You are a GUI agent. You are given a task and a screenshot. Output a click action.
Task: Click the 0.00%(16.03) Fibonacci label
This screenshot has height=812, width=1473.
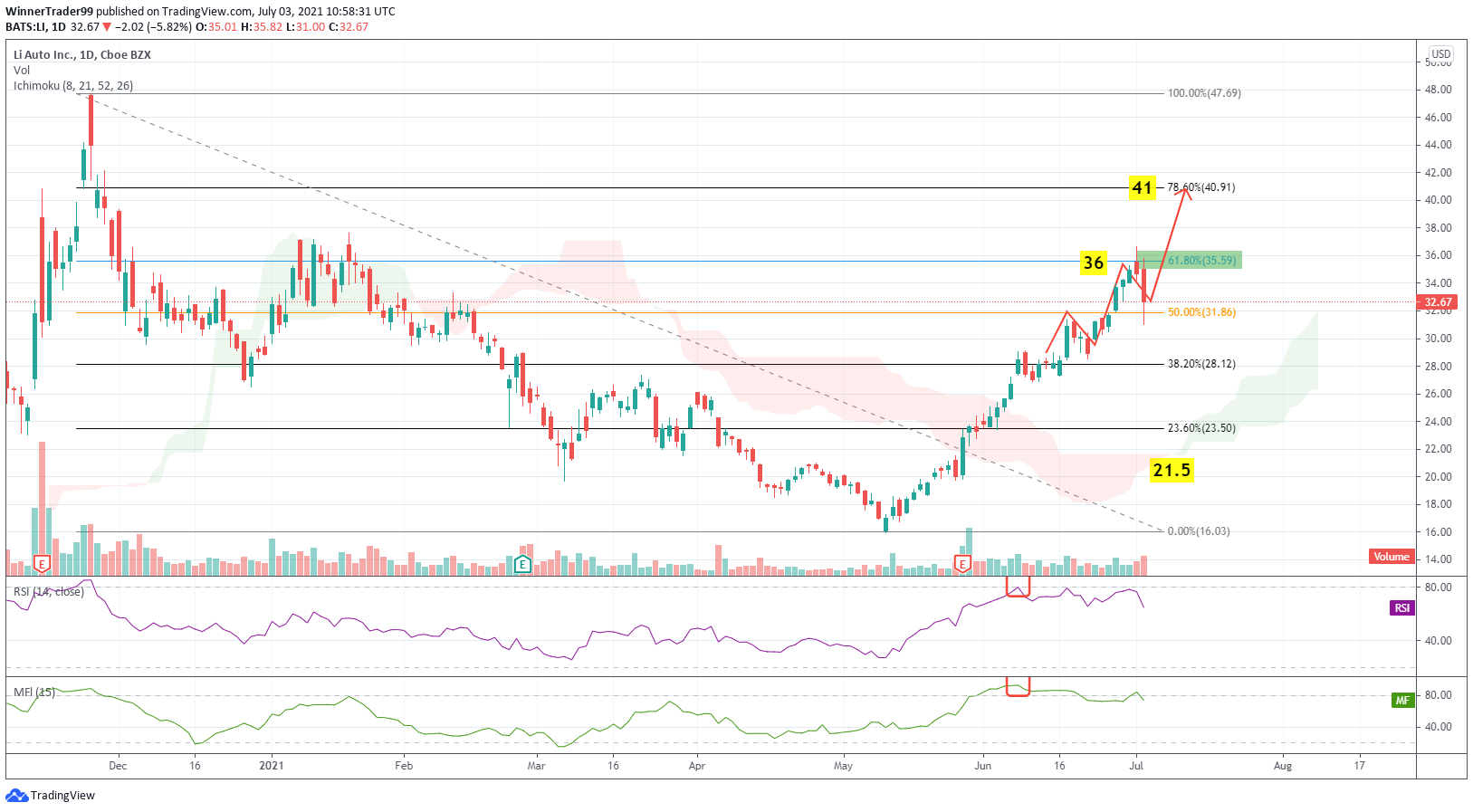(1199, 531)
